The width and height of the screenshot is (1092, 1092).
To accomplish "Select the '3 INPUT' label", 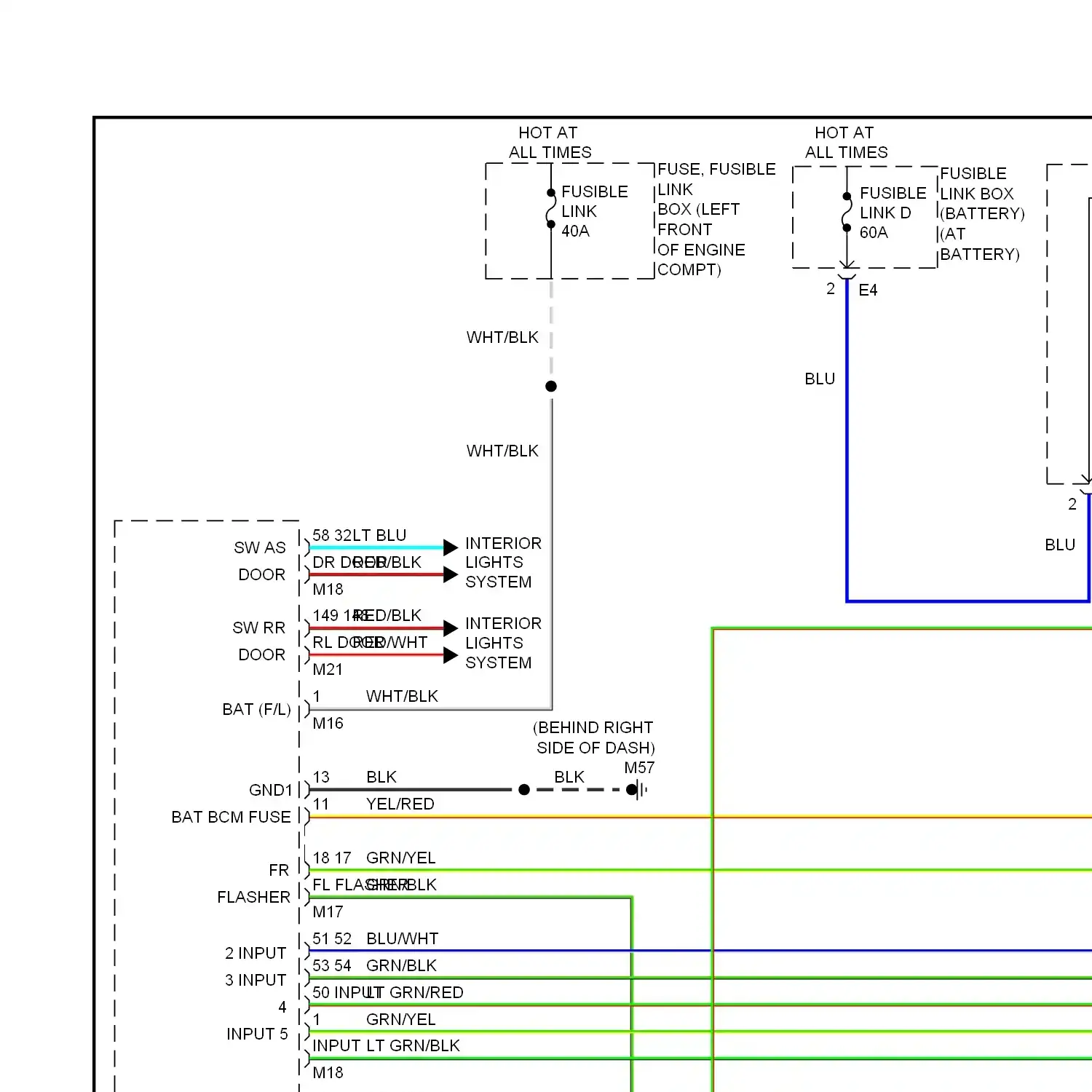I will 256,981.
